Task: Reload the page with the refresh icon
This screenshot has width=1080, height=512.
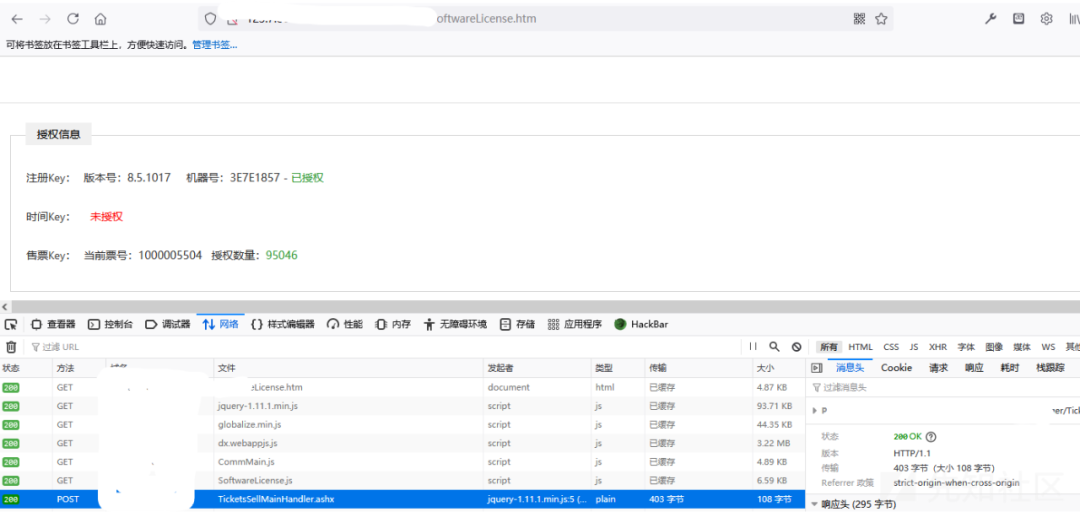Action: point(72,19)
